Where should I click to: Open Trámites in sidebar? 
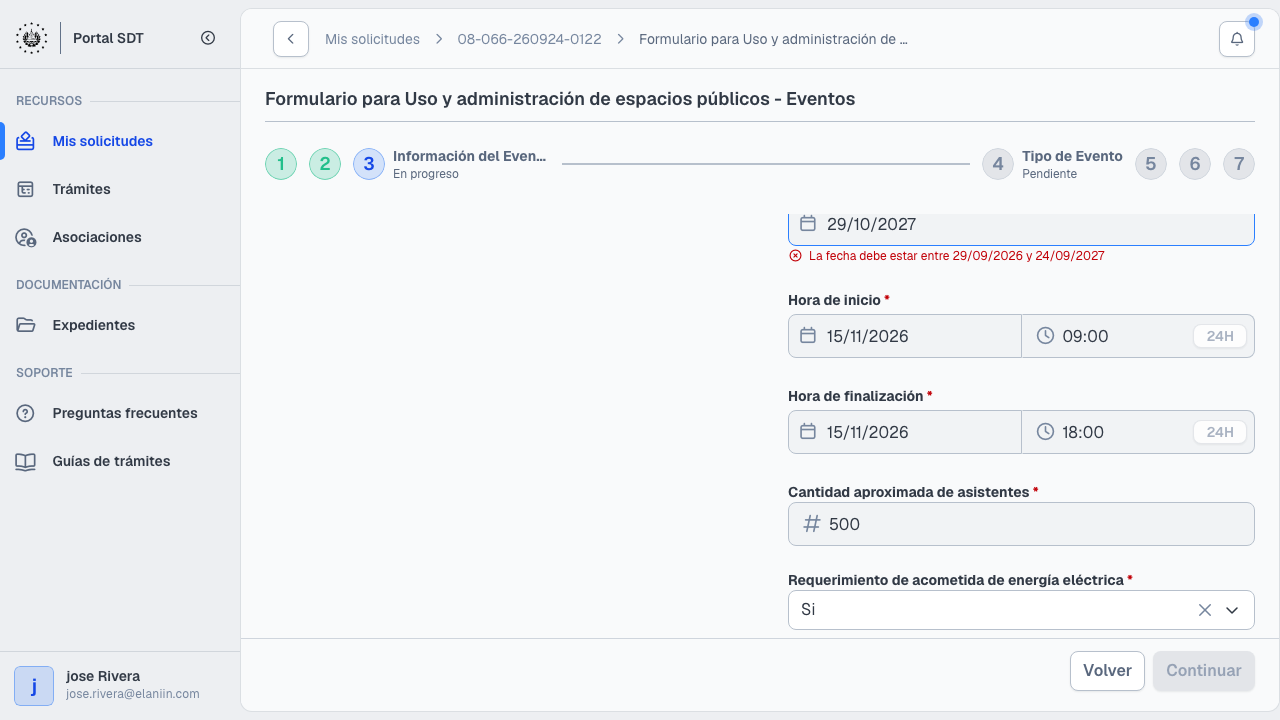click(120, 189)
